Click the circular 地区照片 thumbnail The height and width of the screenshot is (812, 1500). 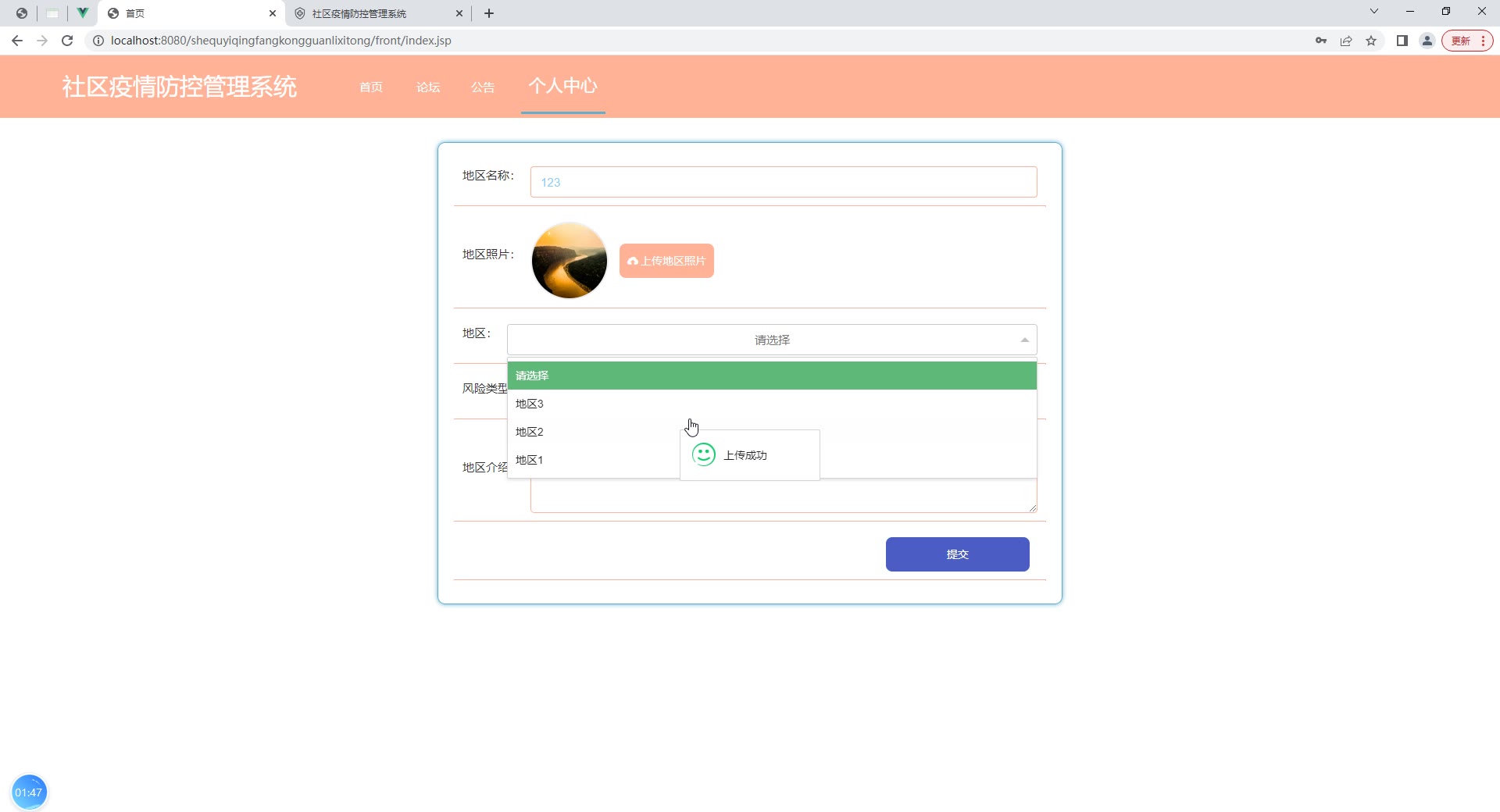pyautogui.click(x=570, y=260)
